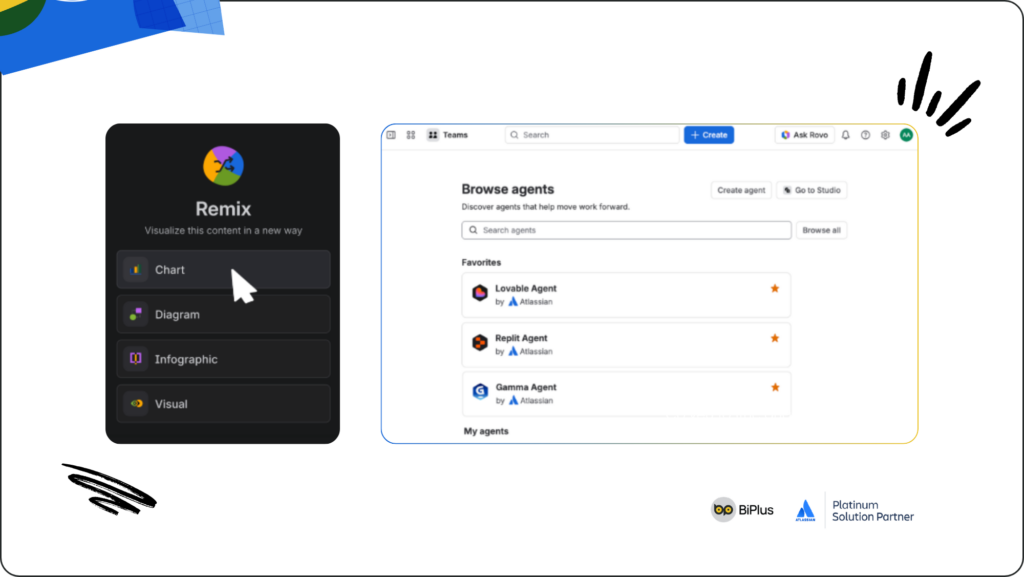Choose Diagram from the Remix menu
The image size is (1024, 577).
tap(223, 314)
